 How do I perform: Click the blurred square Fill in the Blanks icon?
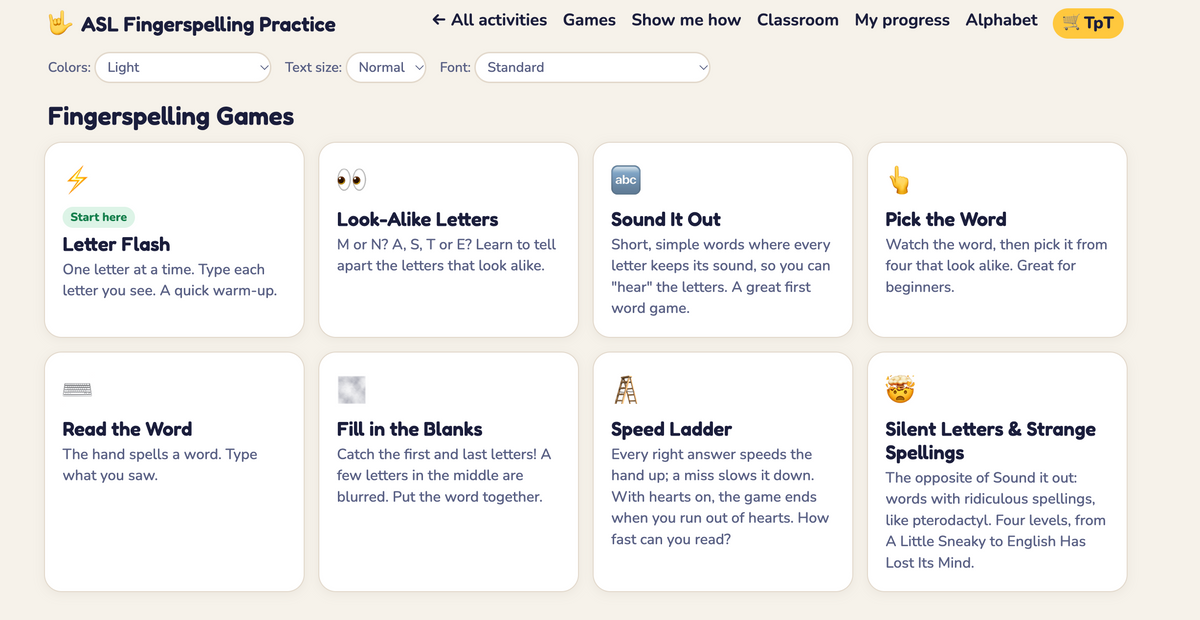coord(352,390)
